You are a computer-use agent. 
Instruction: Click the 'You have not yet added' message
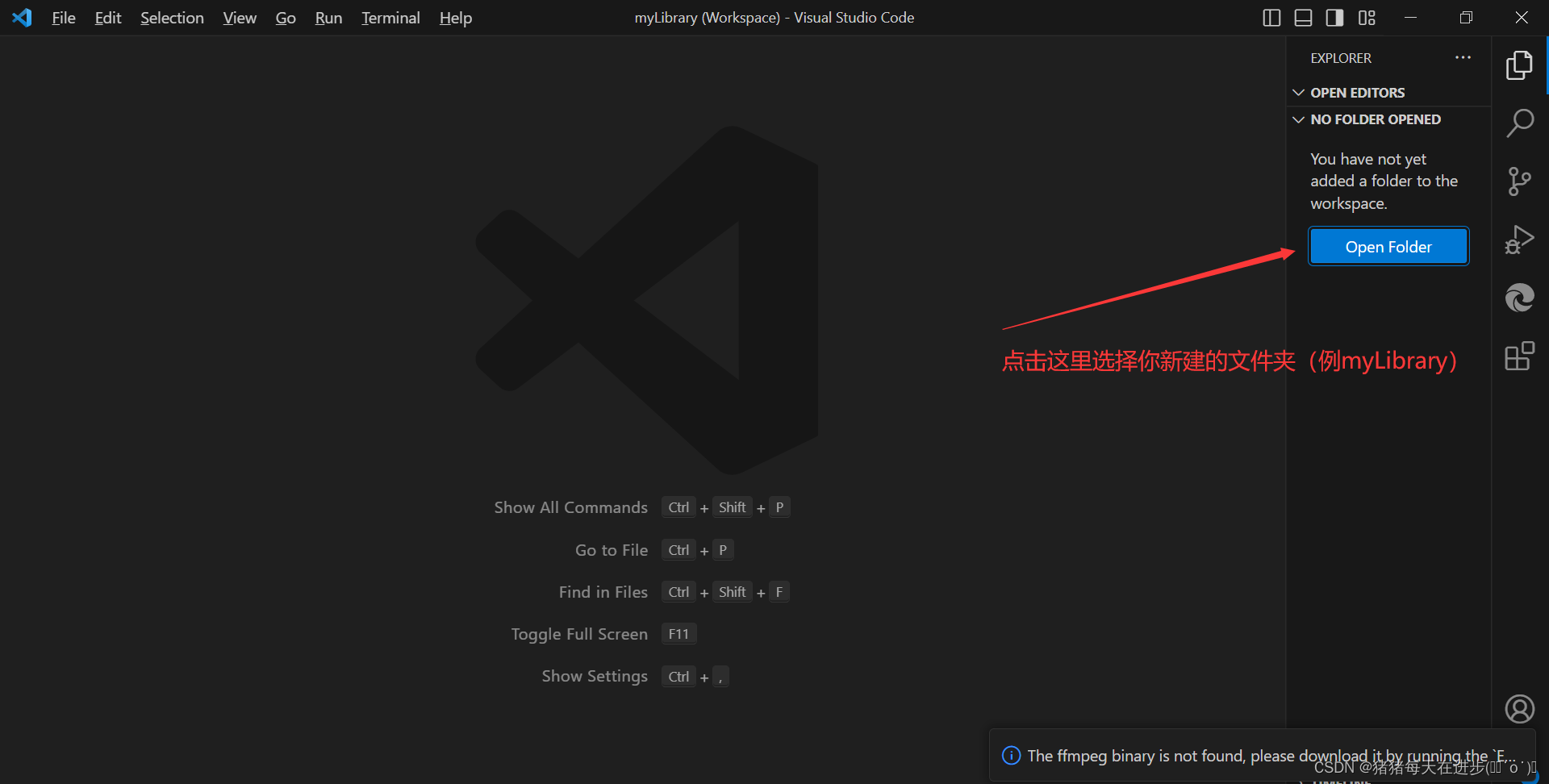[x=1384, y=181]
